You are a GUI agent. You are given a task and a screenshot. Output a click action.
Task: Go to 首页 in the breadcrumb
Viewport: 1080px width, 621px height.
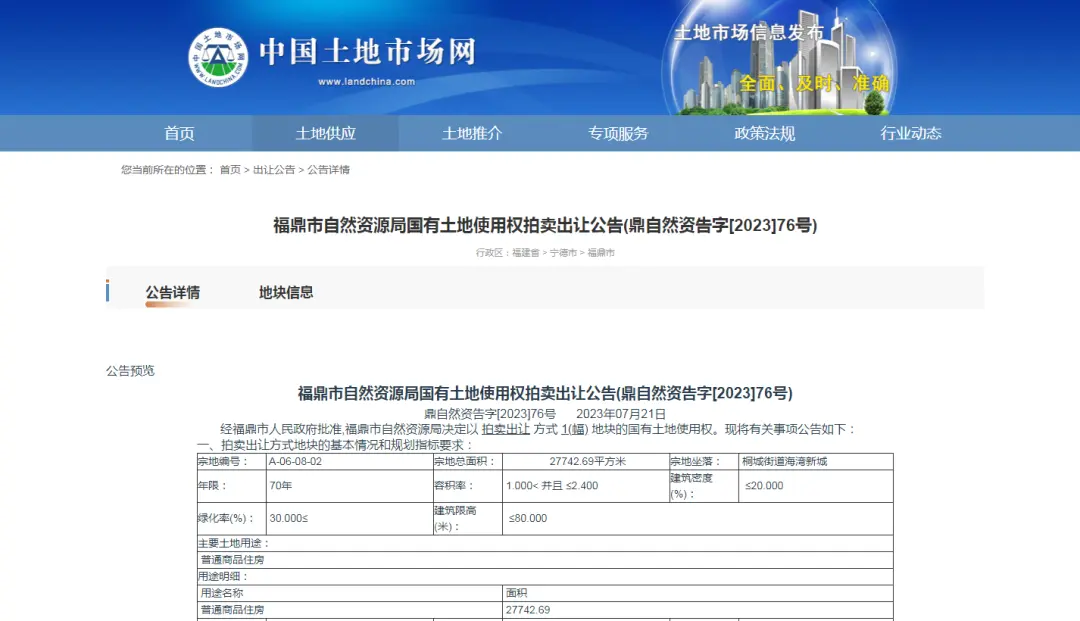pos(230,169)
